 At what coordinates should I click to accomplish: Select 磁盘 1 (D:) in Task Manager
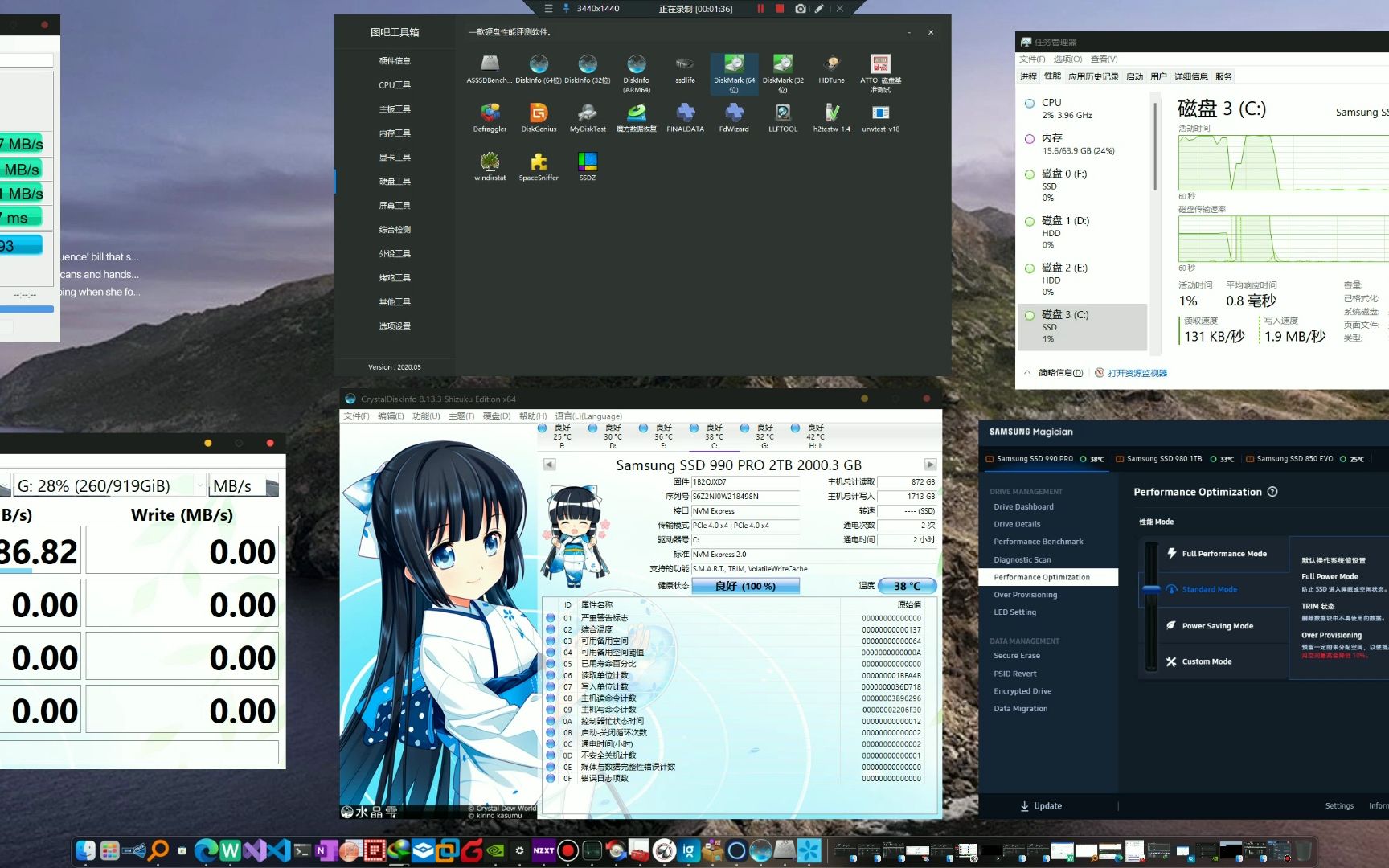click(x=1083, y=232)
